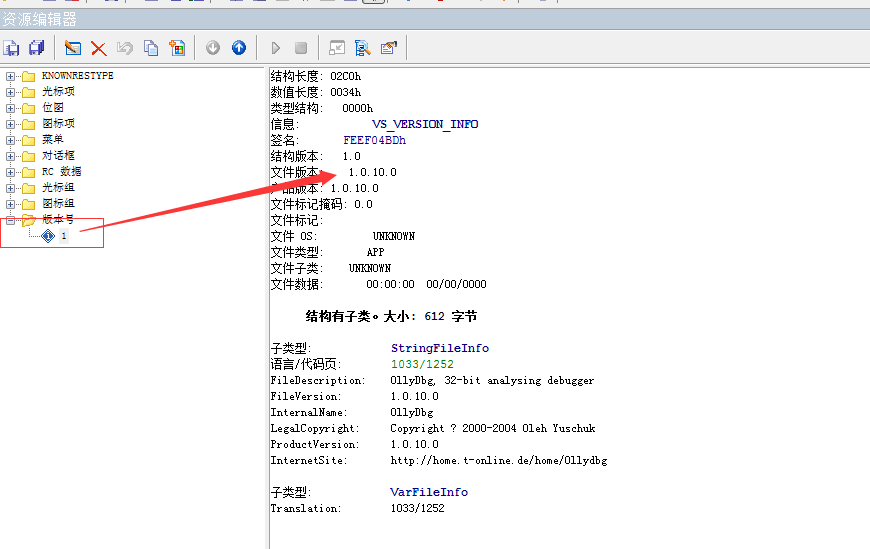
Task: Click the magnifier search resource icon
Action: [363, 48]
